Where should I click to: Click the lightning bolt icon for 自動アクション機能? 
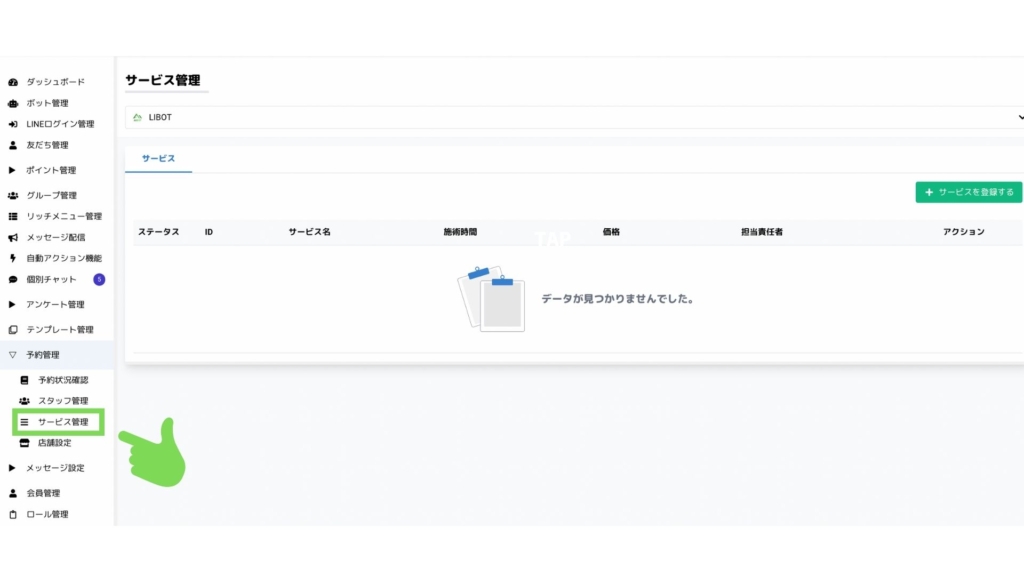click(x=13, y=258)
